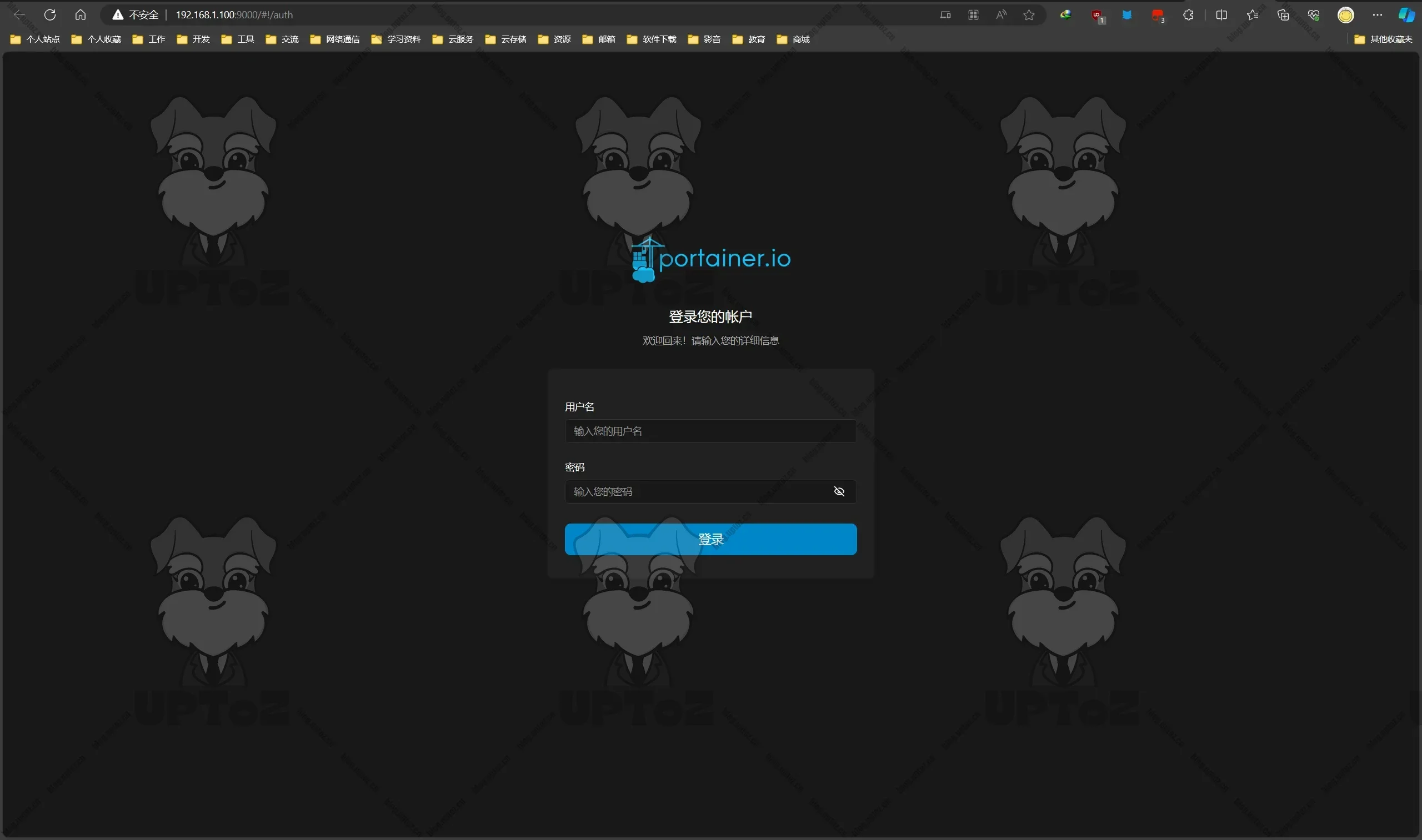Image resolution: width=1422 pixels, height=840 pixels.
Task: Click the blue extension icon in toolbar
Action: (1127, 15)
